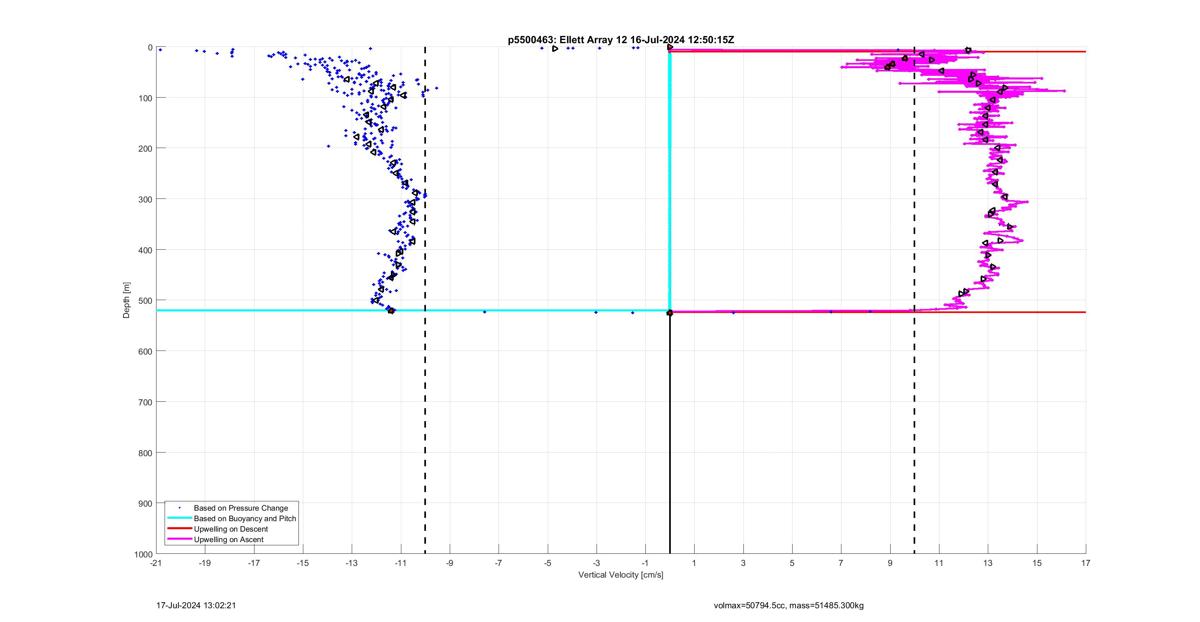Click legend entry 'Upwelling on Ascent'

tap(229, 539)
